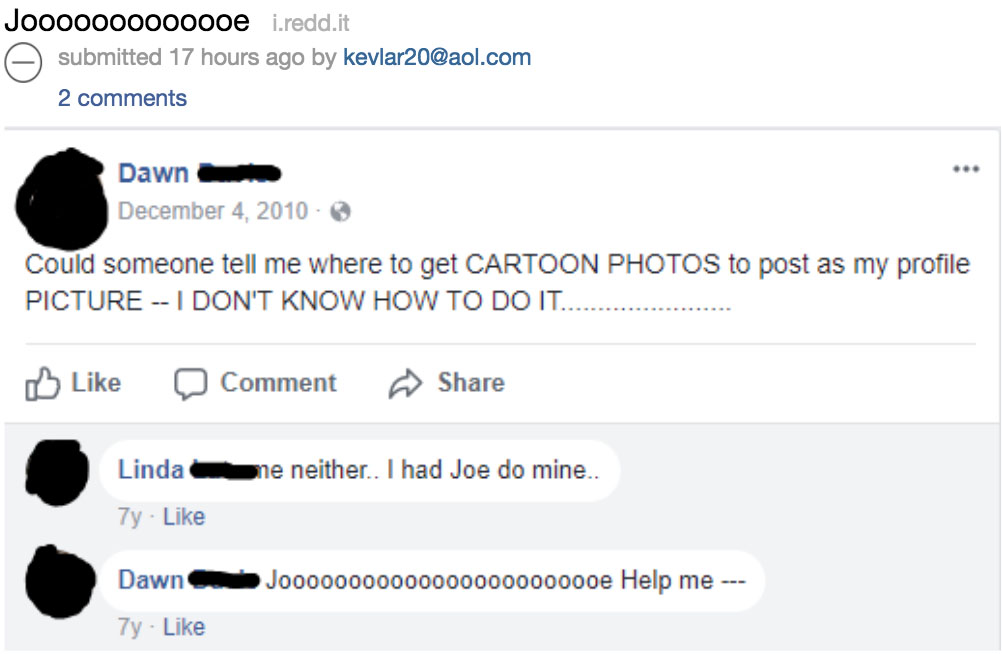
Task: Click the globe public privacy icon
Action: point(340,212)
